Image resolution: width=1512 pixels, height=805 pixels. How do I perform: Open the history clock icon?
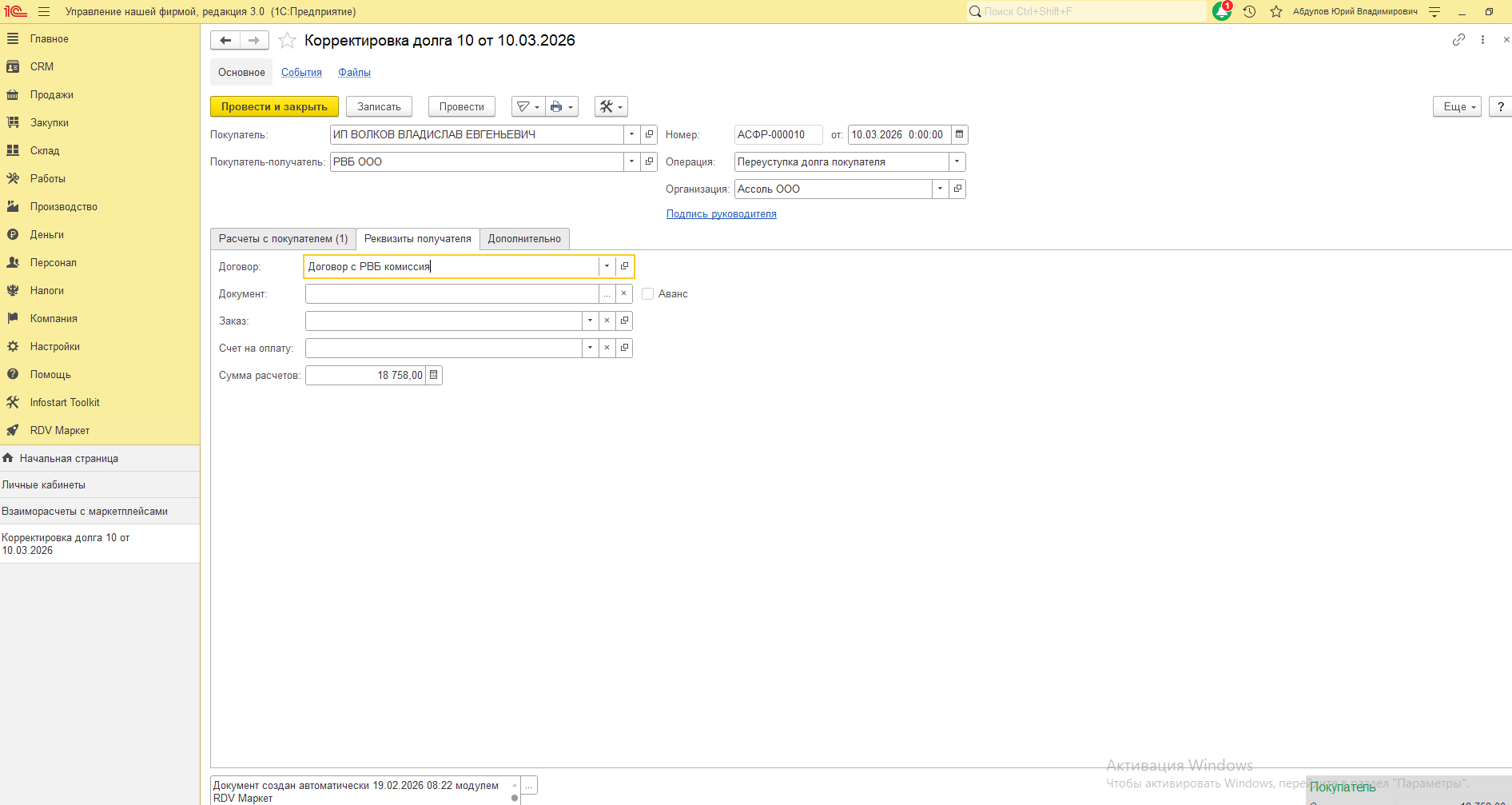coord(1249,11)
